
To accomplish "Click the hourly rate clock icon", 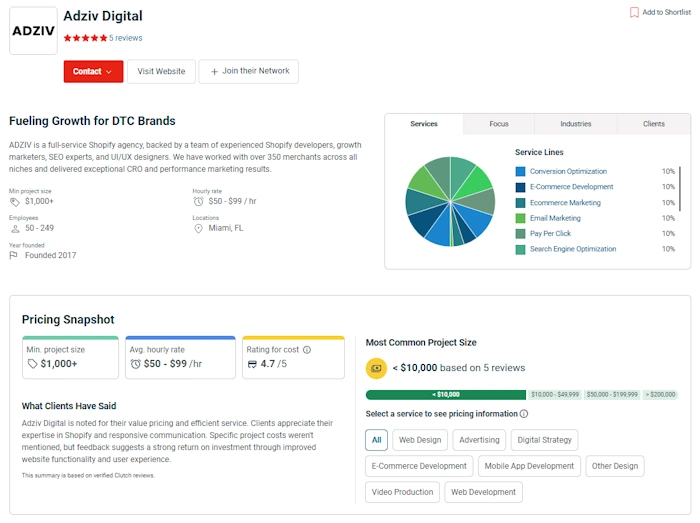I will 198,202.
